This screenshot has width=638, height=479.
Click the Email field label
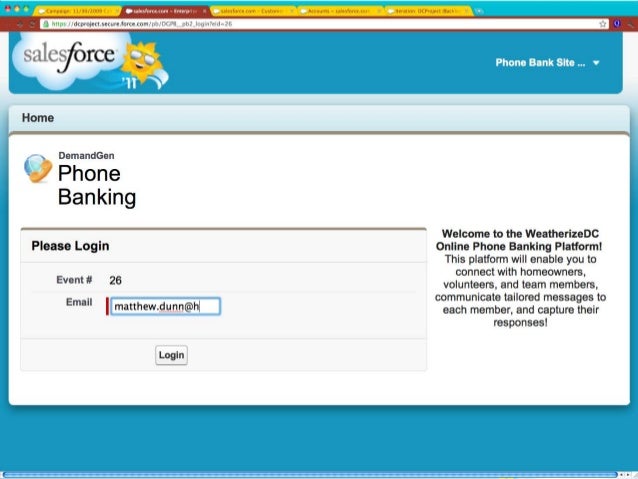(79, 302)
